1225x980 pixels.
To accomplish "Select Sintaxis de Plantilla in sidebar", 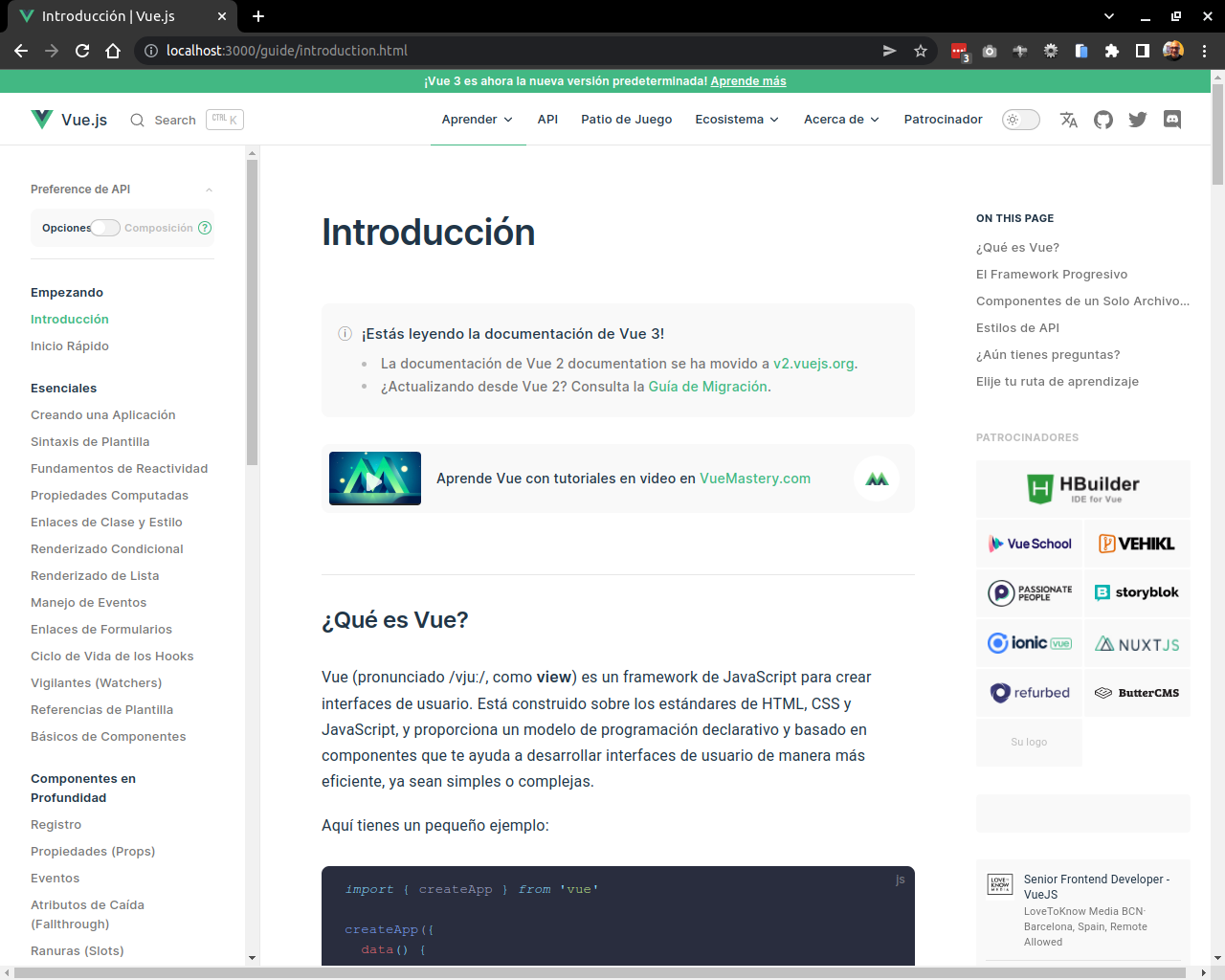I will (x=90, y=442).
